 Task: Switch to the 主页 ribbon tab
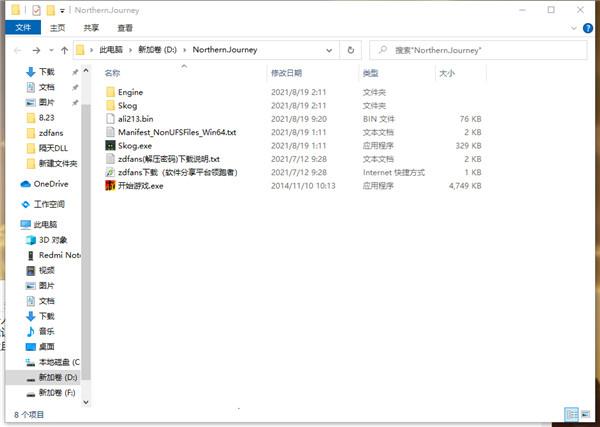tap(57, 28)
